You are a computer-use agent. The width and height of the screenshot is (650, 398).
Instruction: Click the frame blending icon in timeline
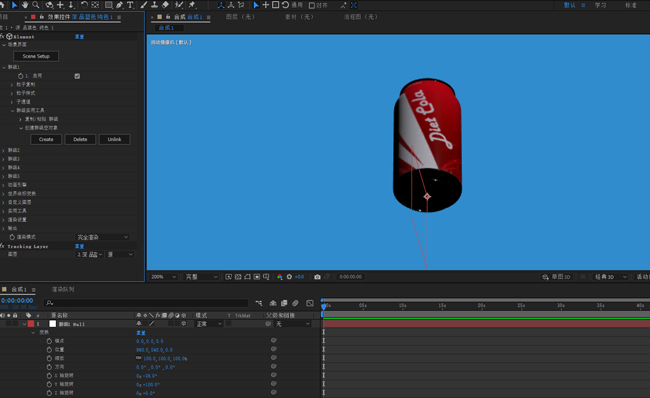(284, 303)
